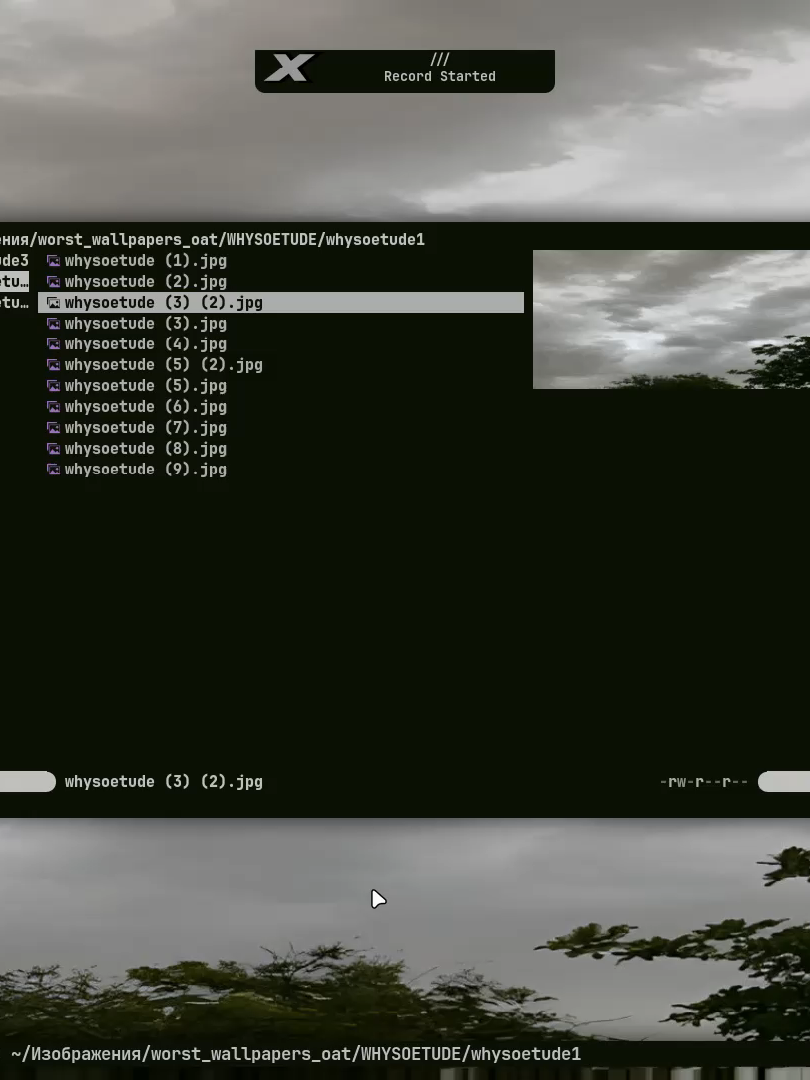
Task: Select highlighted name whysoetude (3) (2).jpg in list
Action: tap(164, 302)
